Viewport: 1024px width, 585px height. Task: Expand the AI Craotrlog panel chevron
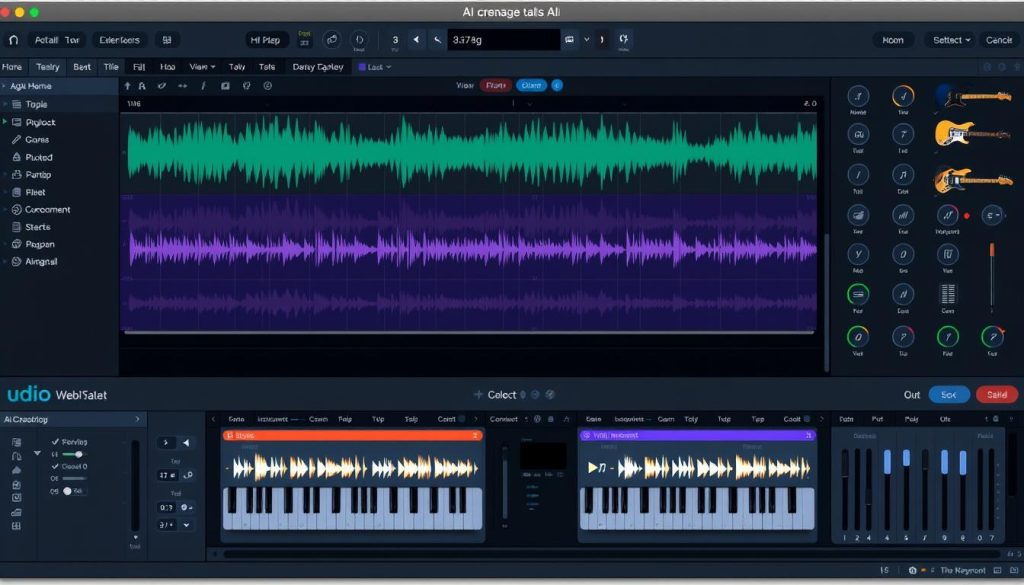[137, 419]
